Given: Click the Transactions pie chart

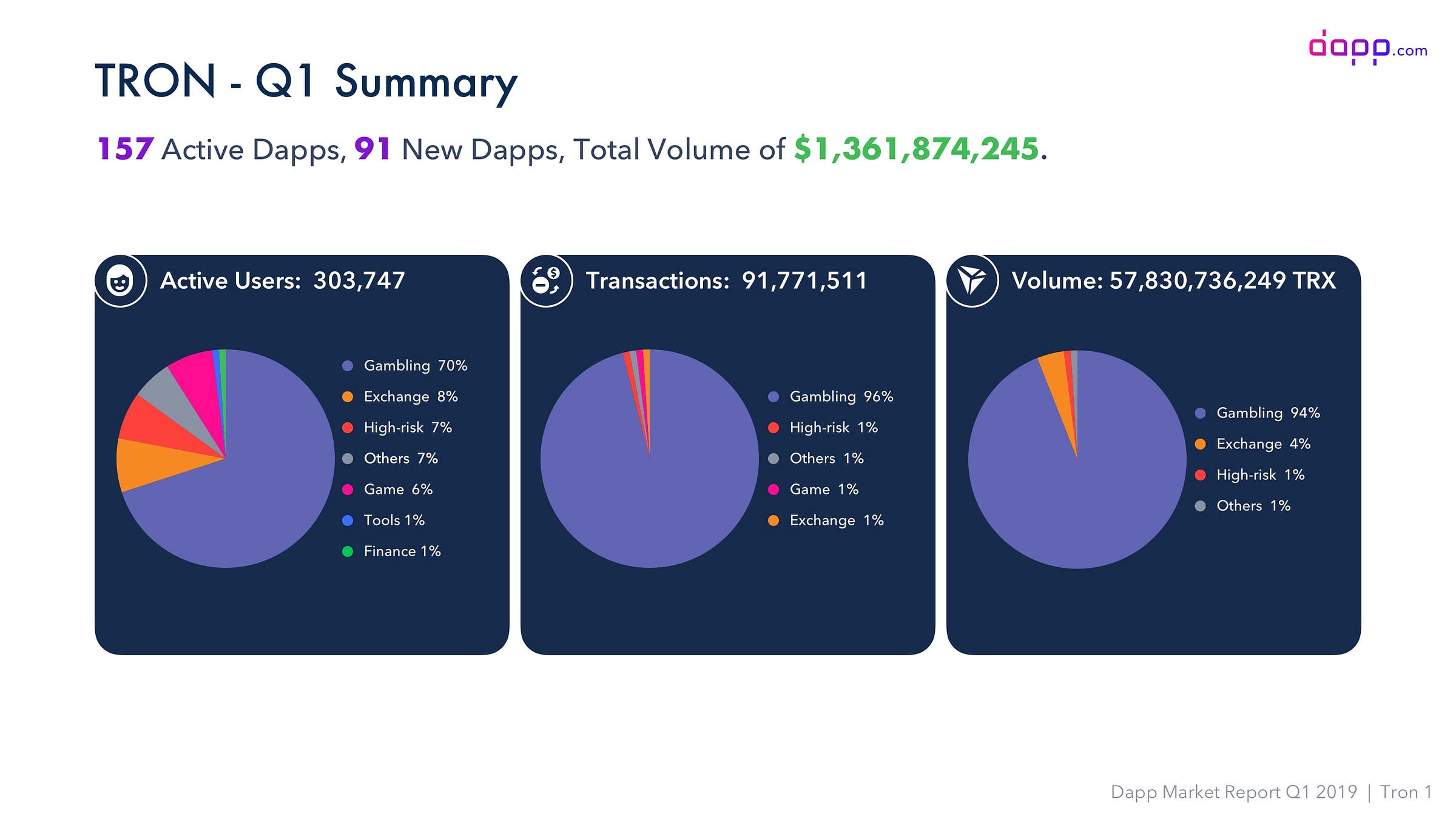Looking at the screenshot, I should click(649, 459).
